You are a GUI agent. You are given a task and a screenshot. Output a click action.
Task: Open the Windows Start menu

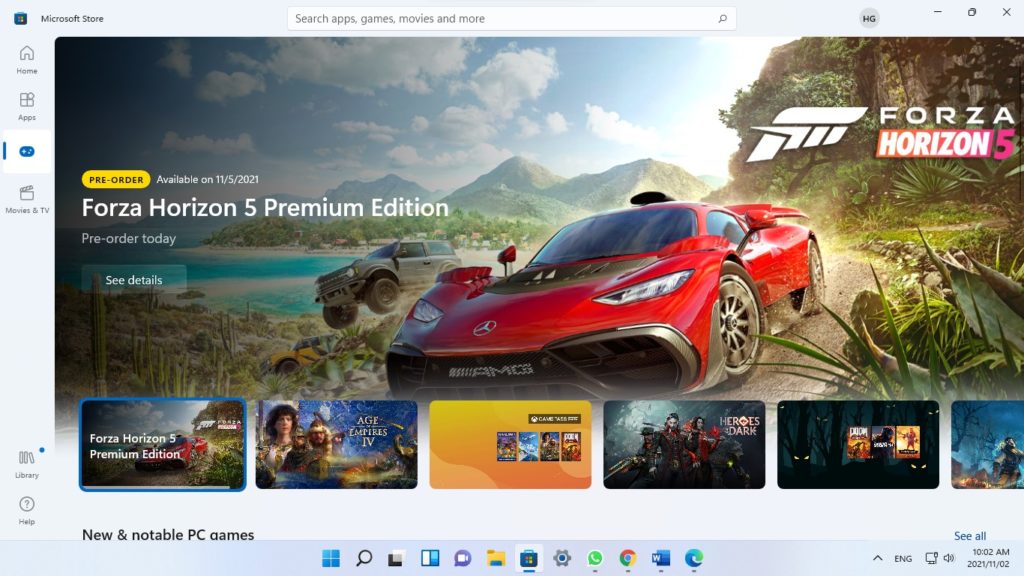[x=331, y=558]
